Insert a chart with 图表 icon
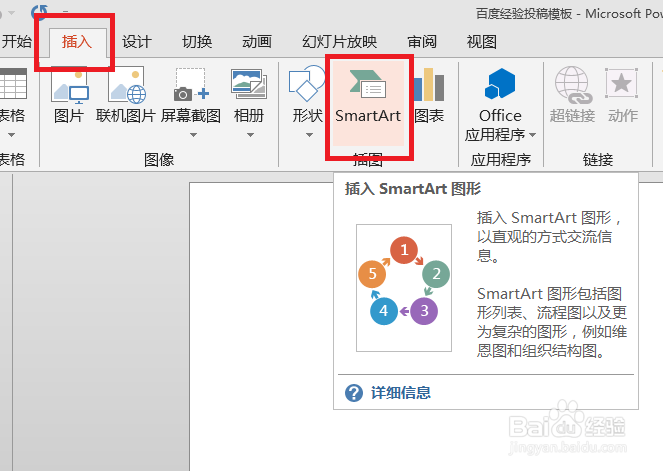The width and height of the screenshot is (663, 471). point(429,85)
